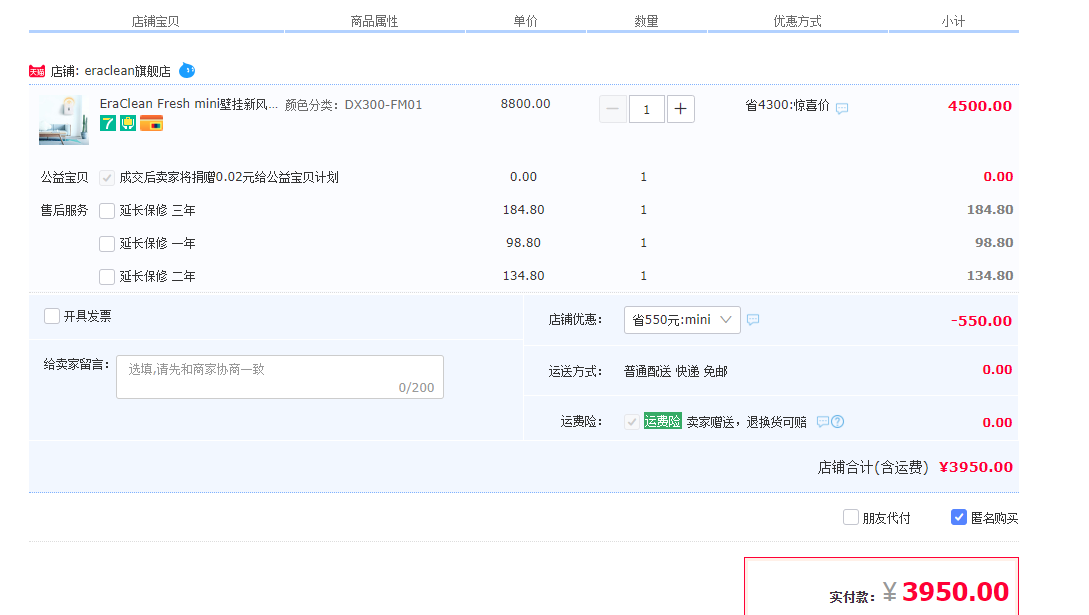
Task: Enable 朋友代付 friend payment option
Action: pos(851,517)
